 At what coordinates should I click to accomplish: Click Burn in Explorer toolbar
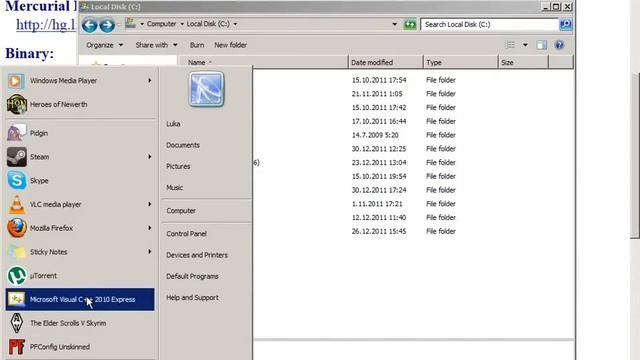(197, 45)
